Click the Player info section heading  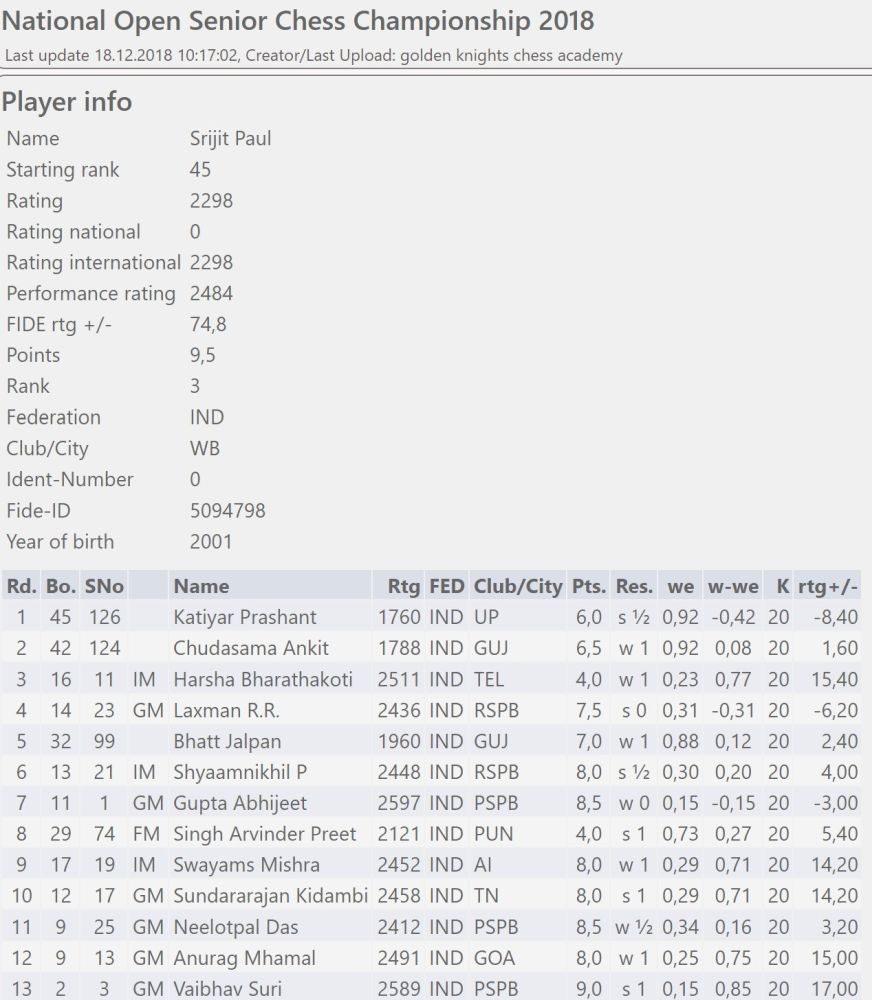(67, 102)
